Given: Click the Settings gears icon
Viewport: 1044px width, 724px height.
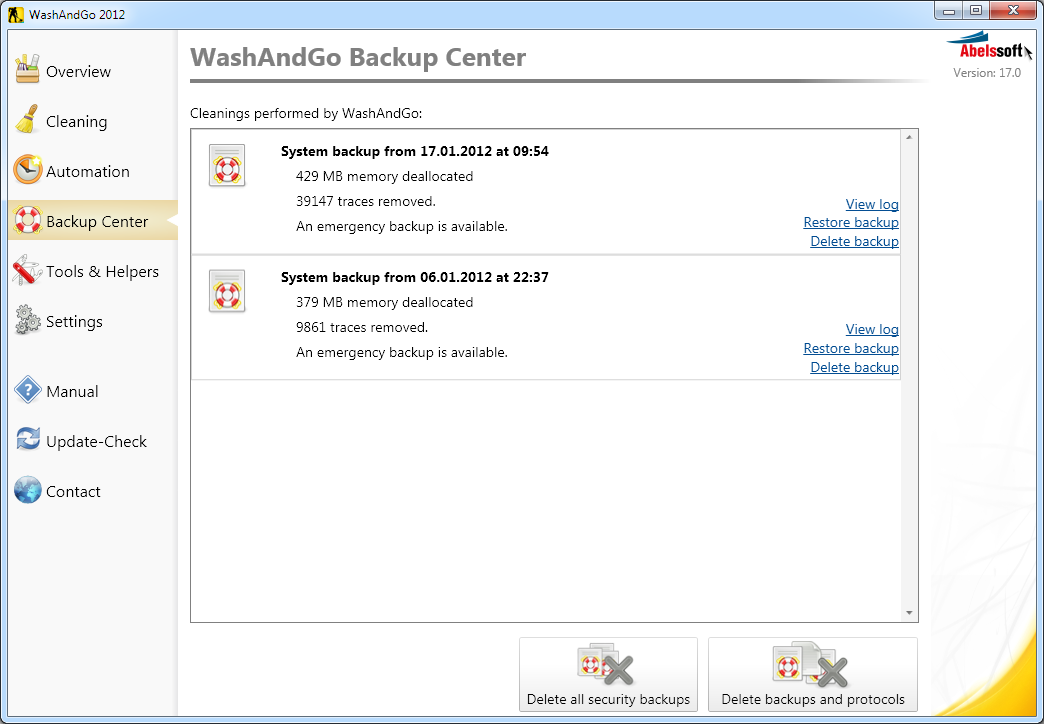Looking at the screenshot, I should pos(27,320).
